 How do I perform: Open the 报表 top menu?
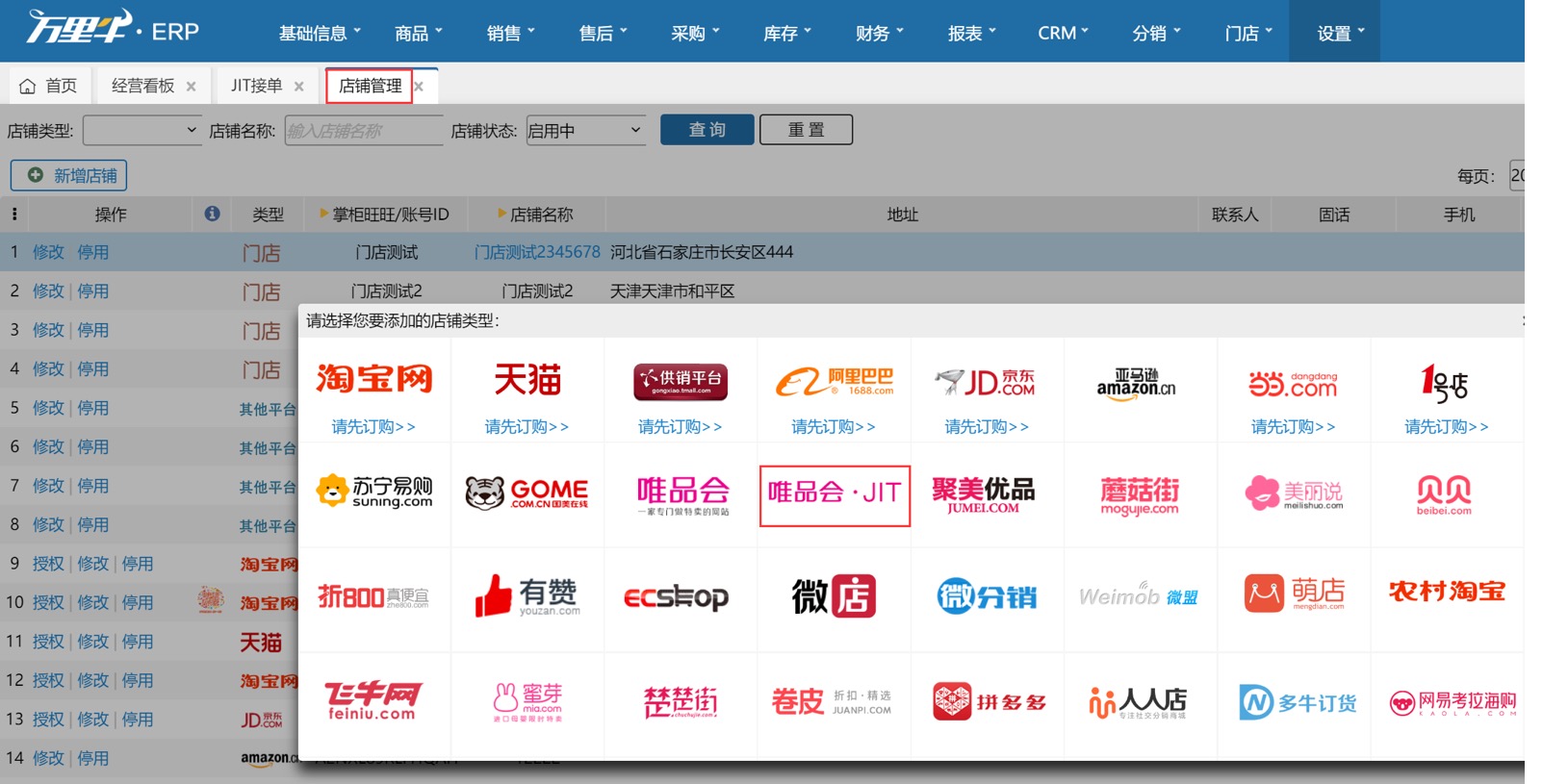tap(971, 33)
